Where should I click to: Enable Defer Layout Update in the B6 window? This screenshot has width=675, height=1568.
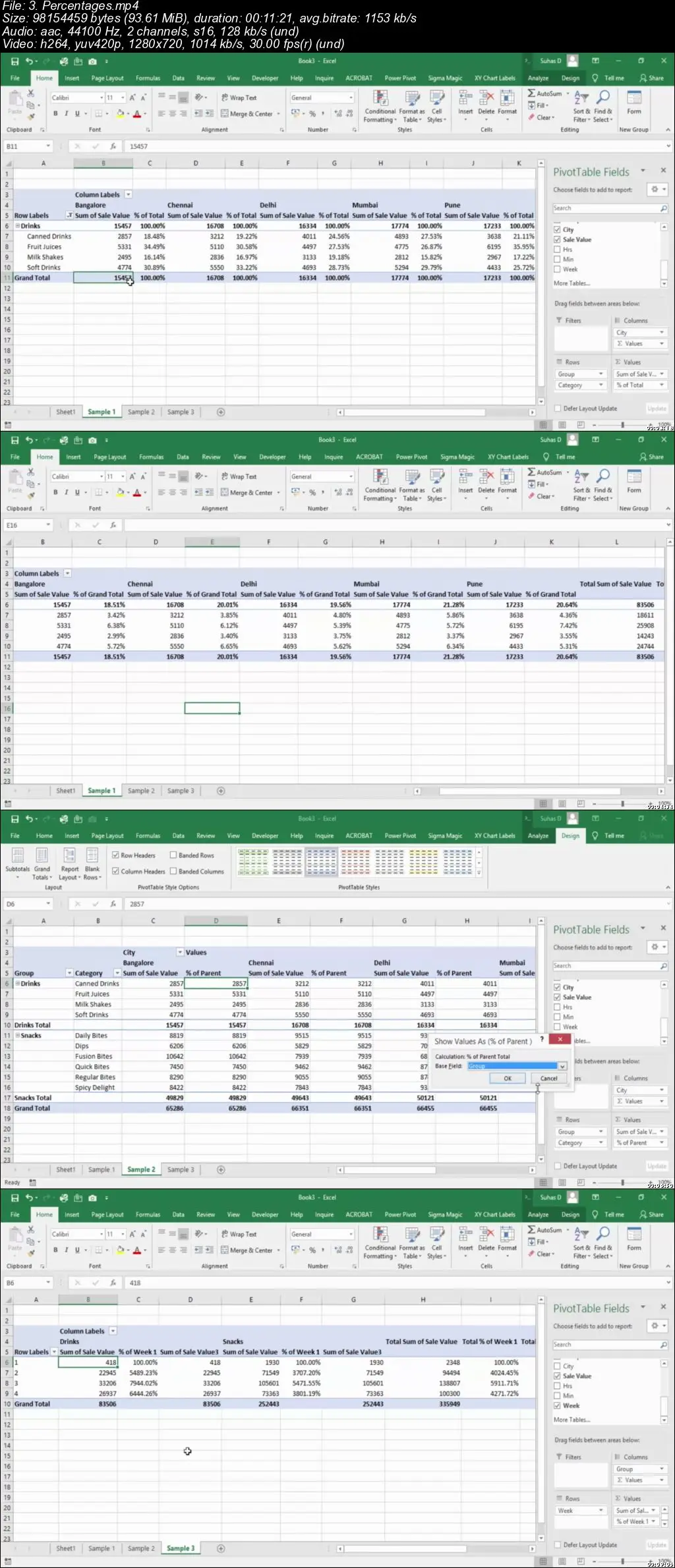pos(558,1545)
